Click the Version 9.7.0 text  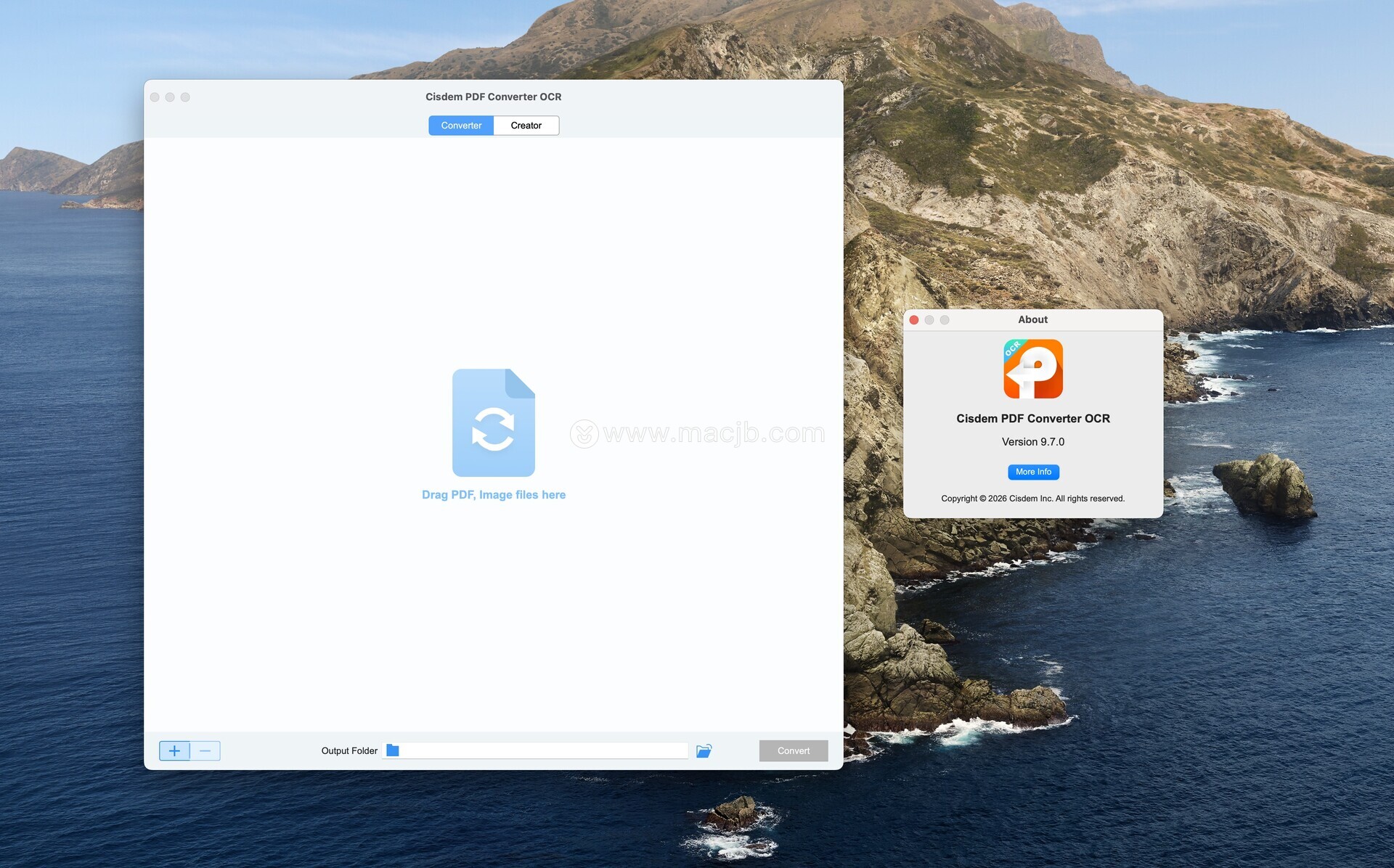[x=1032, y=442]
